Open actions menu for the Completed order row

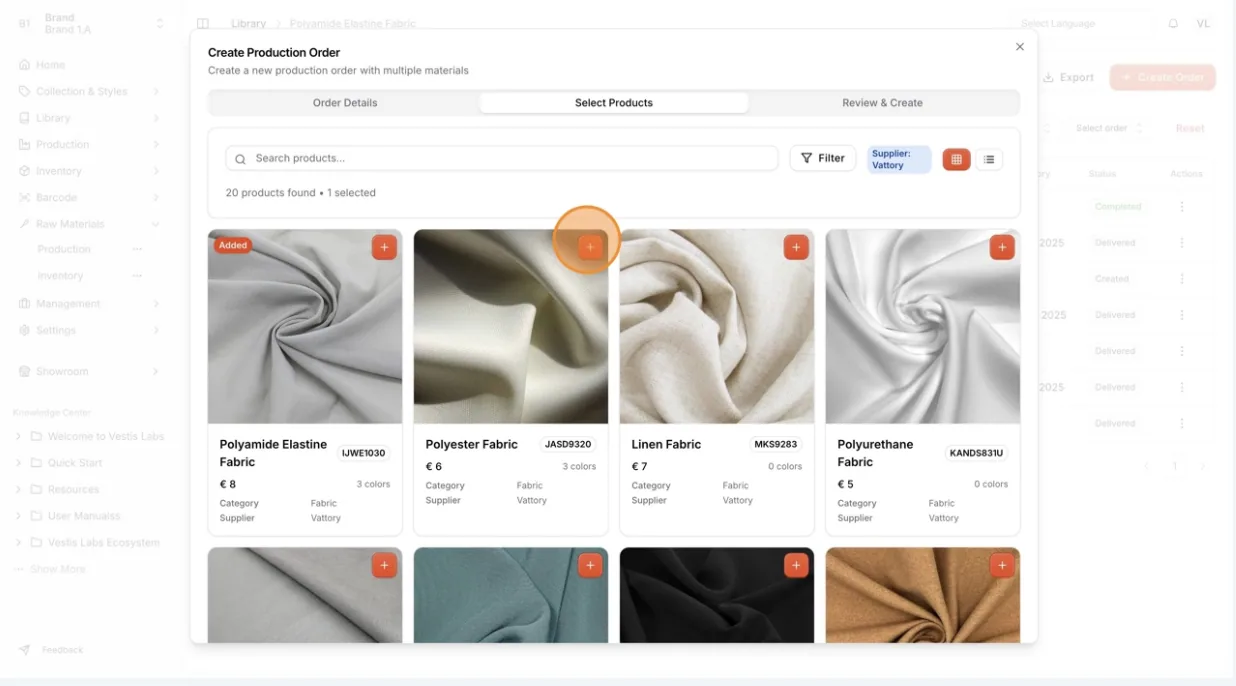1182,207
